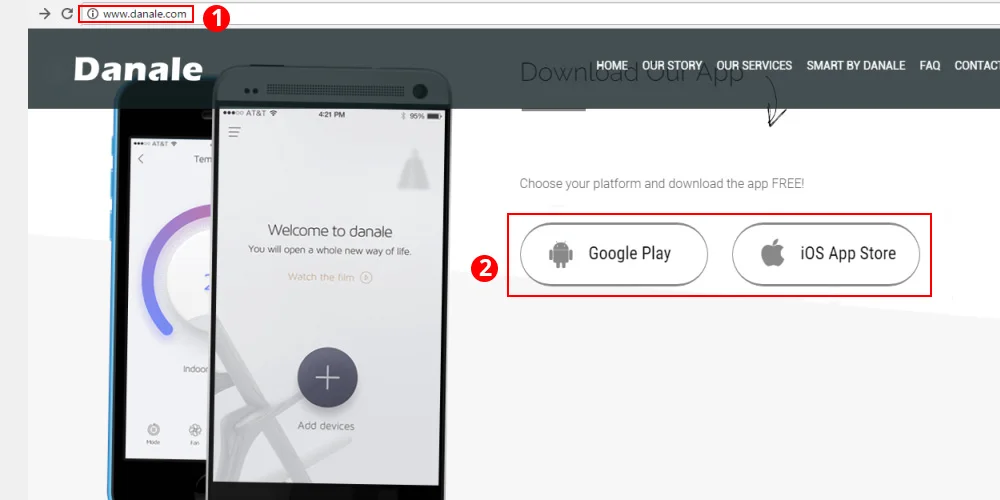Image resolution: width=1000 pixels, height=500 pixels.
Task: Open FAQ navigation item
Action: [929, 65]
